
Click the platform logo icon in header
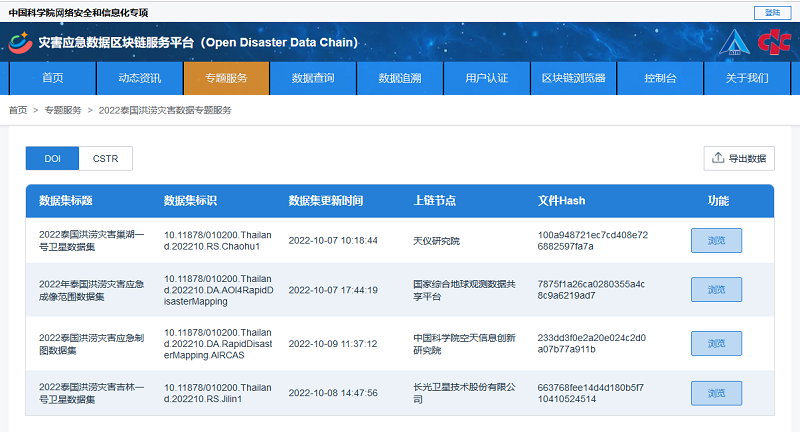[x=20, y=43]
